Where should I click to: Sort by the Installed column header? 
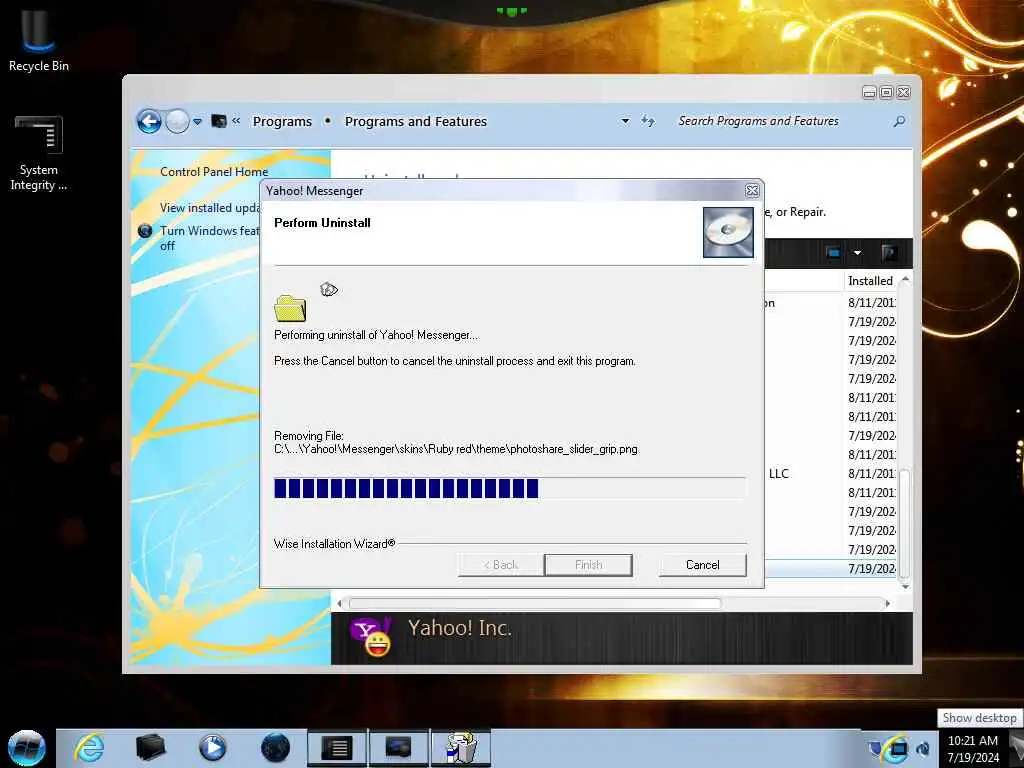pos(871,281)
